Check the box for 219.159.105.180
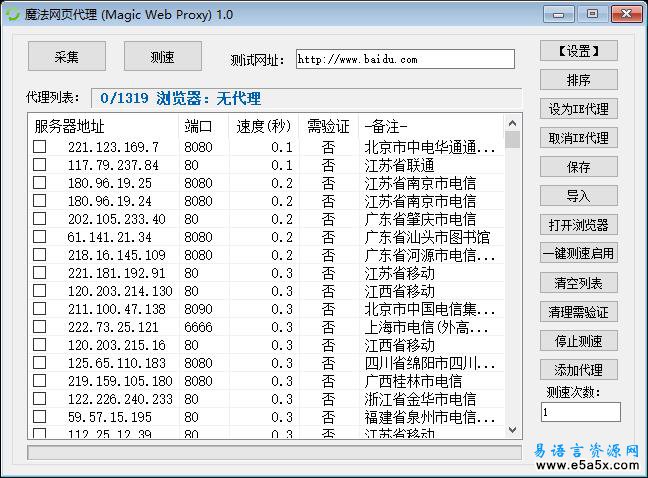The image size is (648, 478). coord(40,380)
